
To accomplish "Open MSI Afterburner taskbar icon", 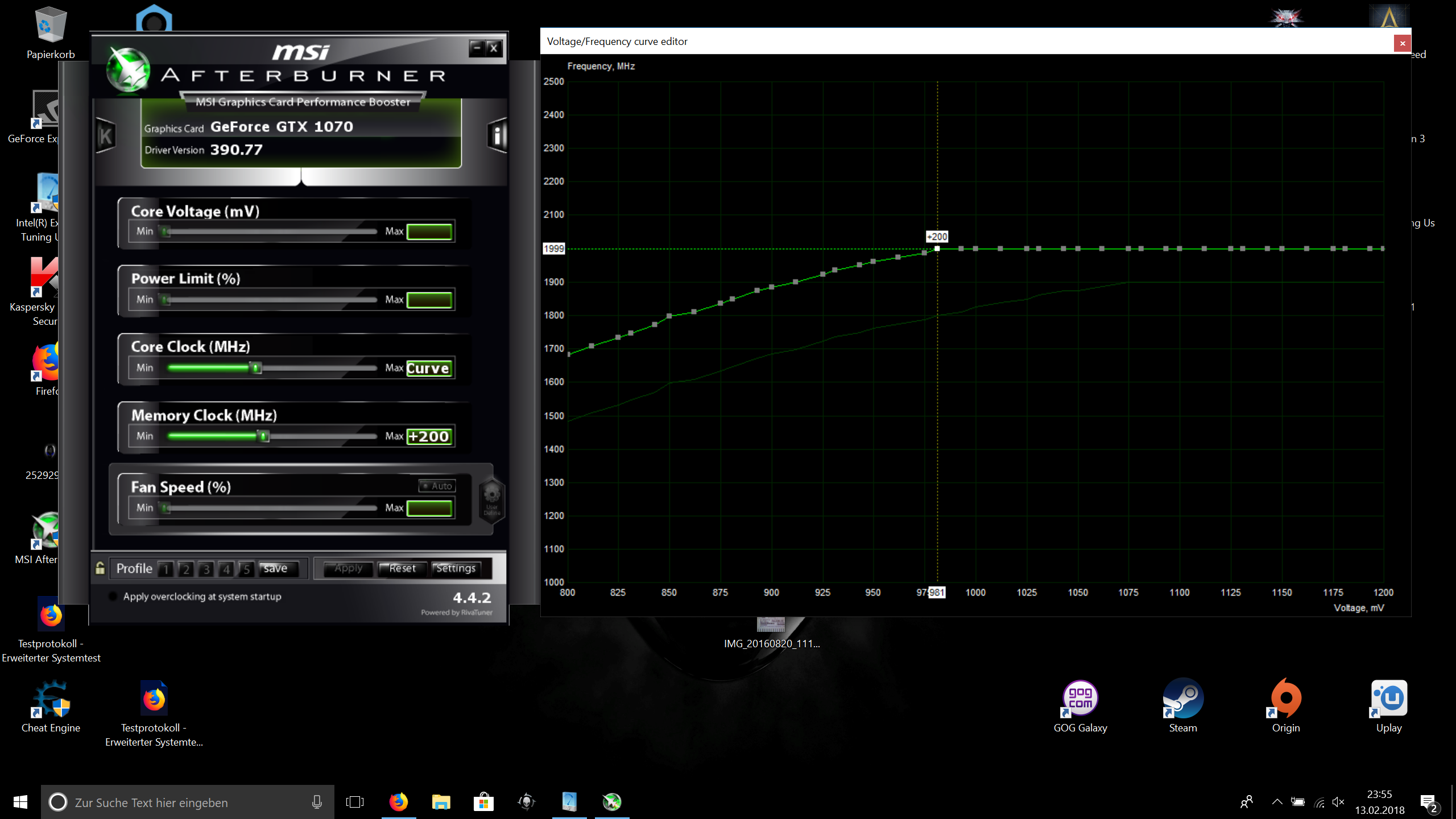I will point(612,802).
